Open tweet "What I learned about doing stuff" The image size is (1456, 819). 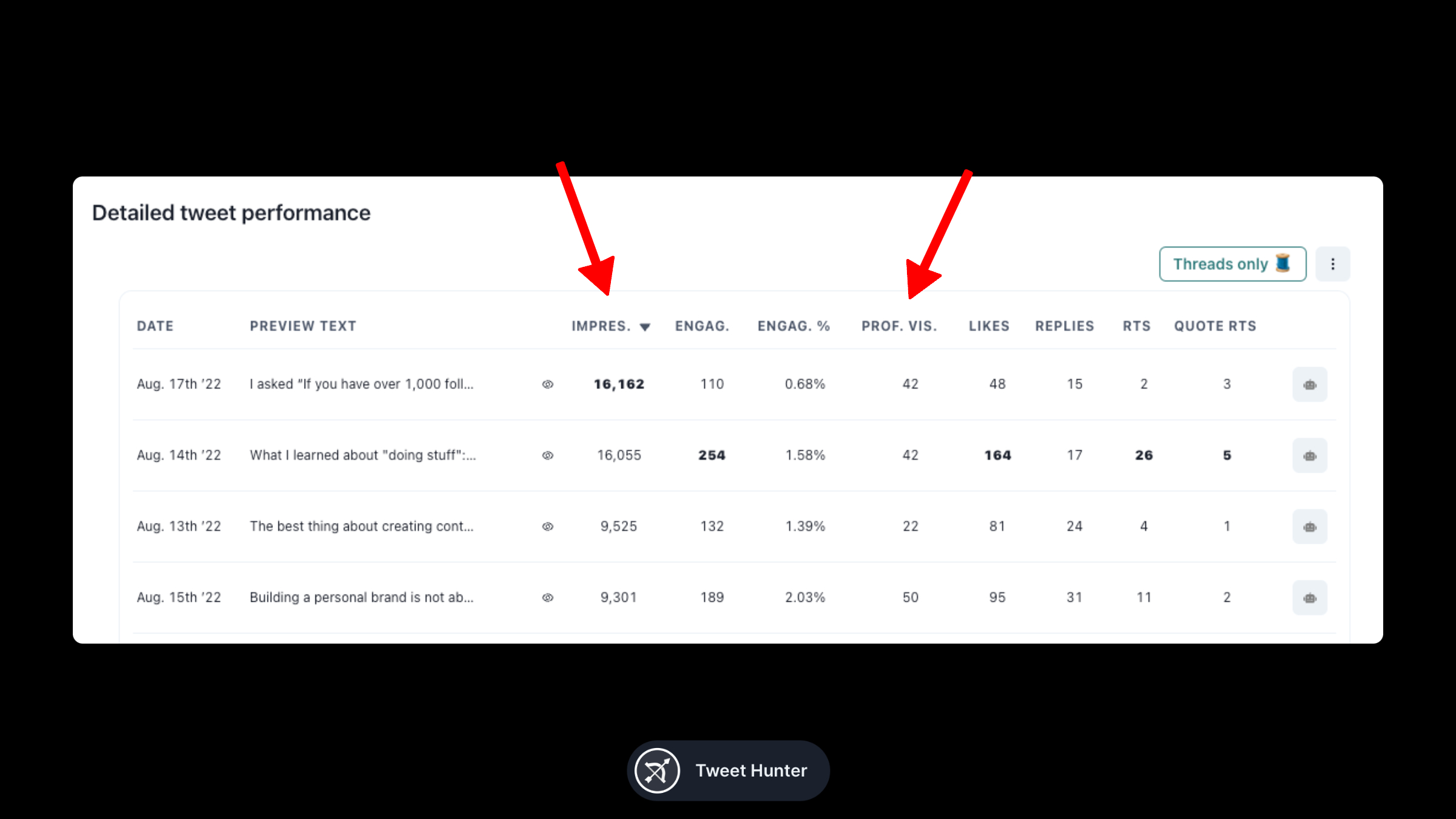pyautogui.click(x=363, y=456)
